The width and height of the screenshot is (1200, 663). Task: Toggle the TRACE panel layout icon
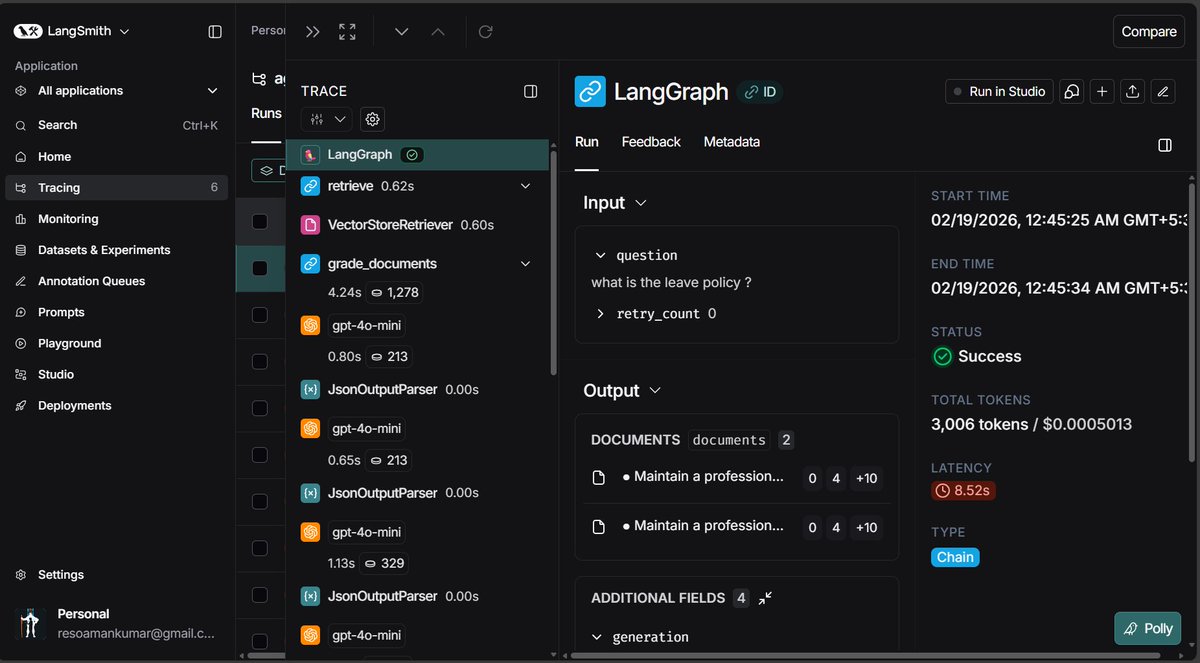(x=531, y=91)
